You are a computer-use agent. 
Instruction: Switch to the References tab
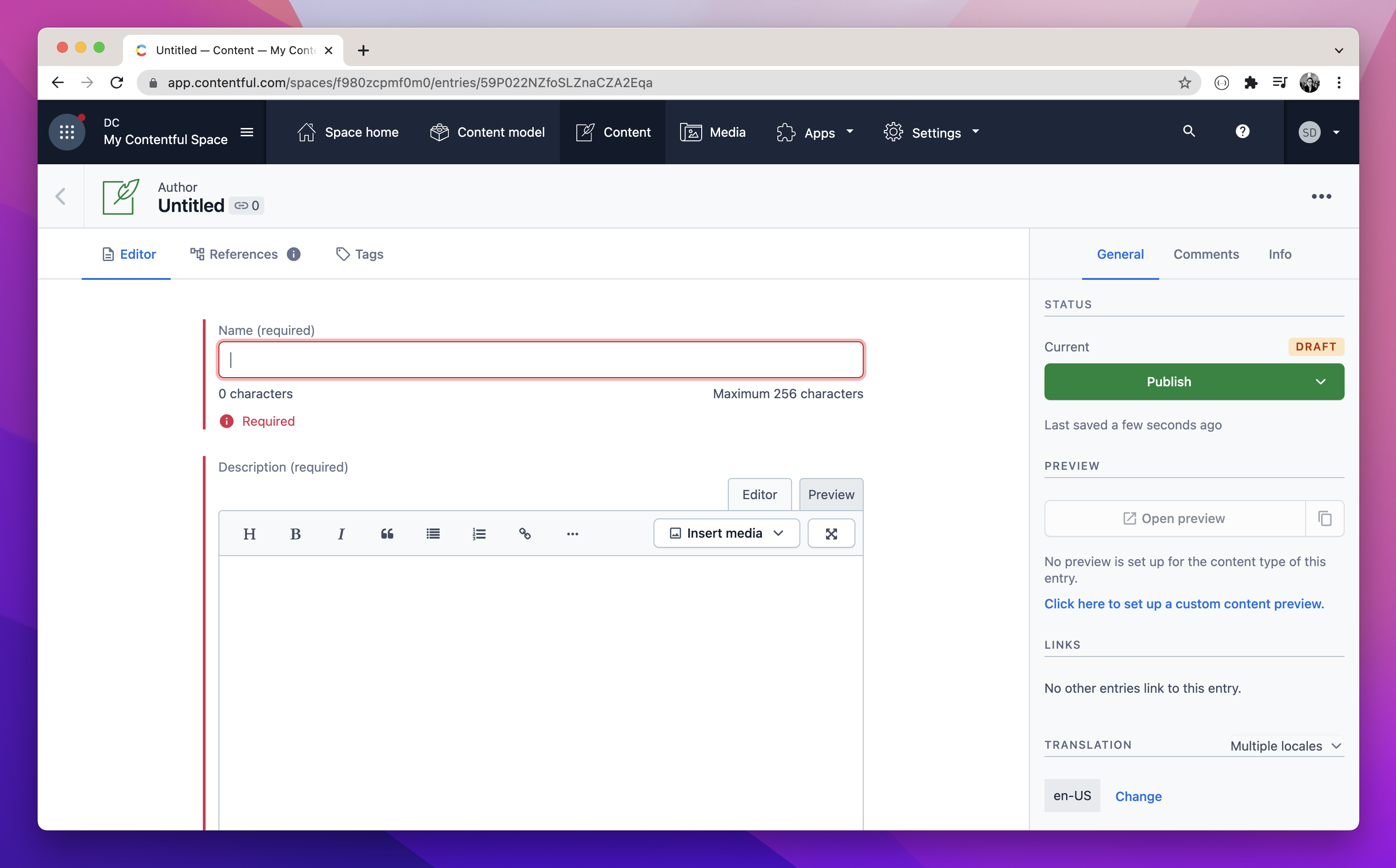243,254
